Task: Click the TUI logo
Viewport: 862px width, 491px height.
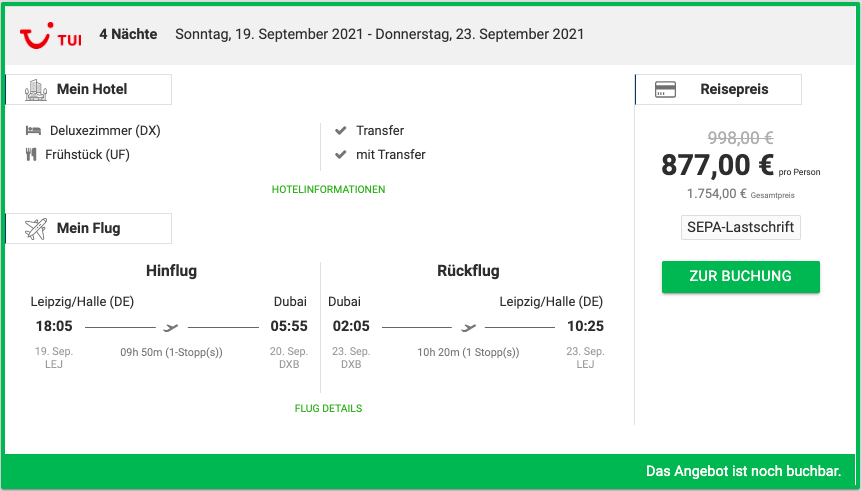Action: 51,36
